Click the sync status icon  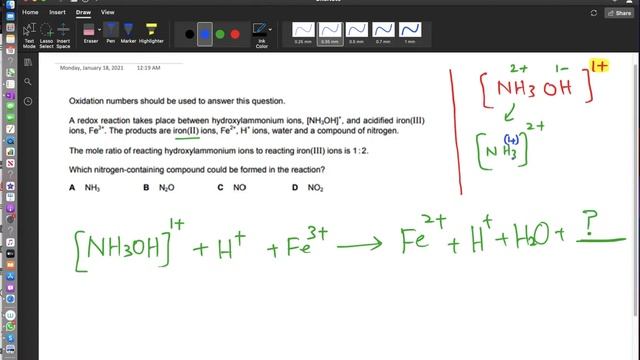coord(593,13)
